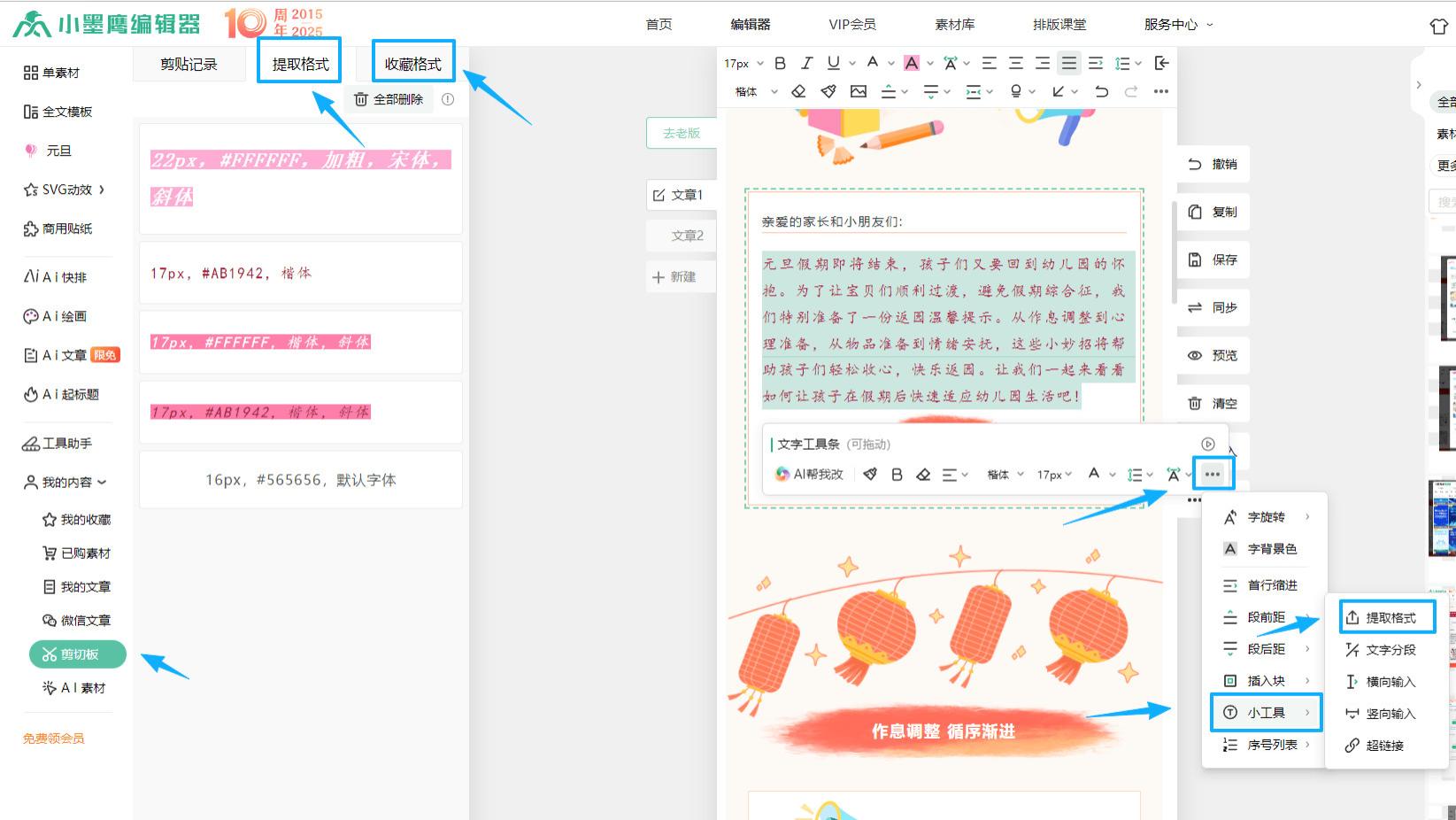The image size is (1456, 820).
Task: Click the Italic formatting icon
Action: point(805,63)
